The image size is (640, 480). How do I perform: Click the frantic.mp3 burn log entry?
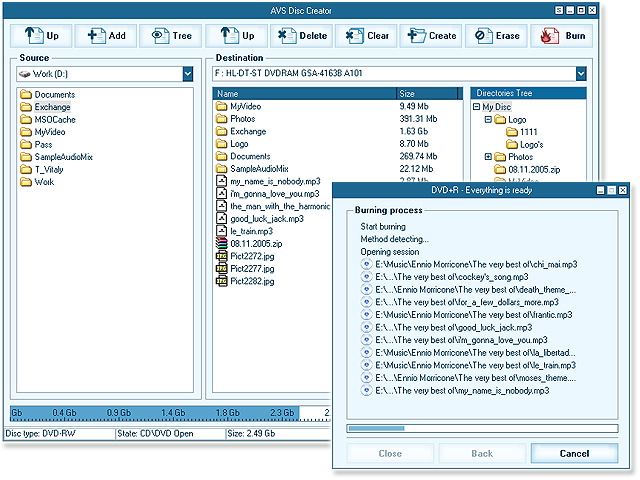point(467,315)
